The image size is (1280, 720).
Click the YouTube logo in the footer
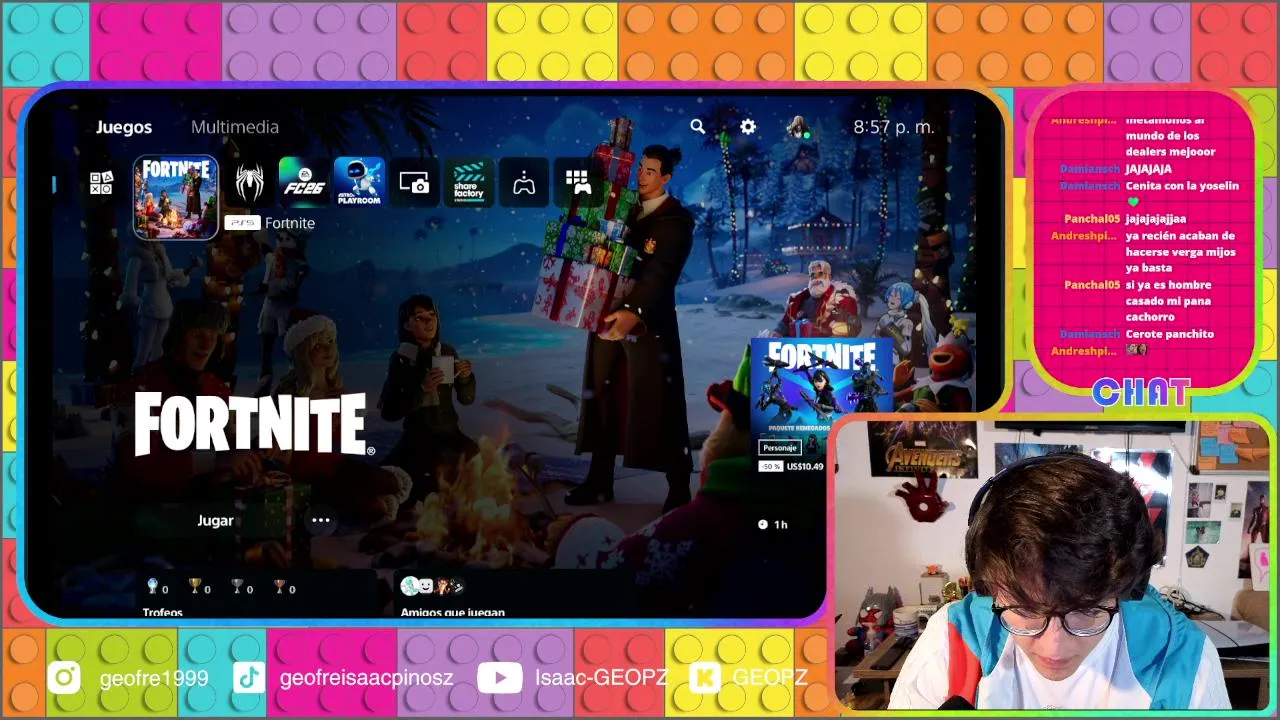(x=499, y=678)
